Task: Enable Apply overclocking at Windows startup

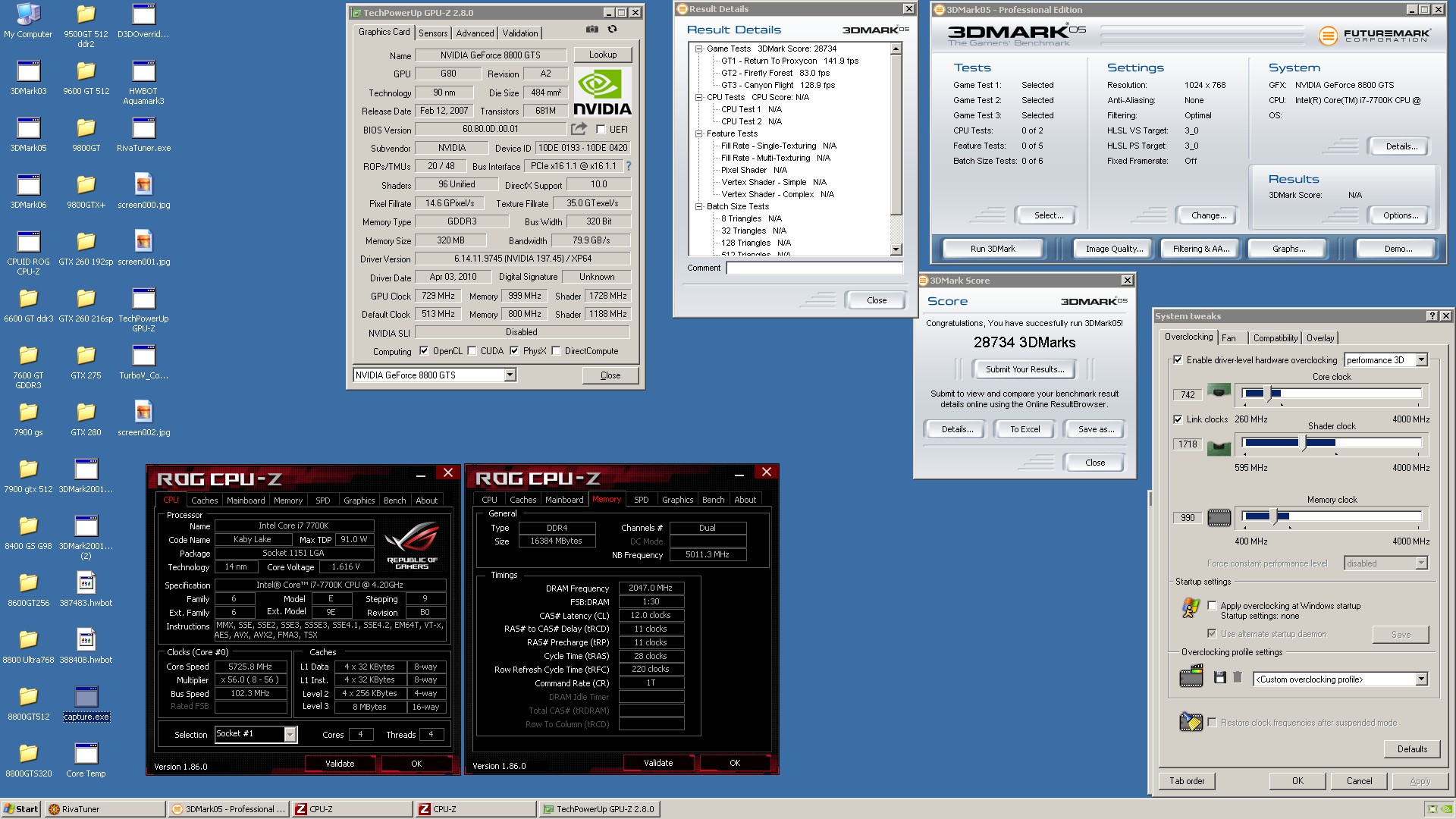Action: click(x=1212, y=606)
